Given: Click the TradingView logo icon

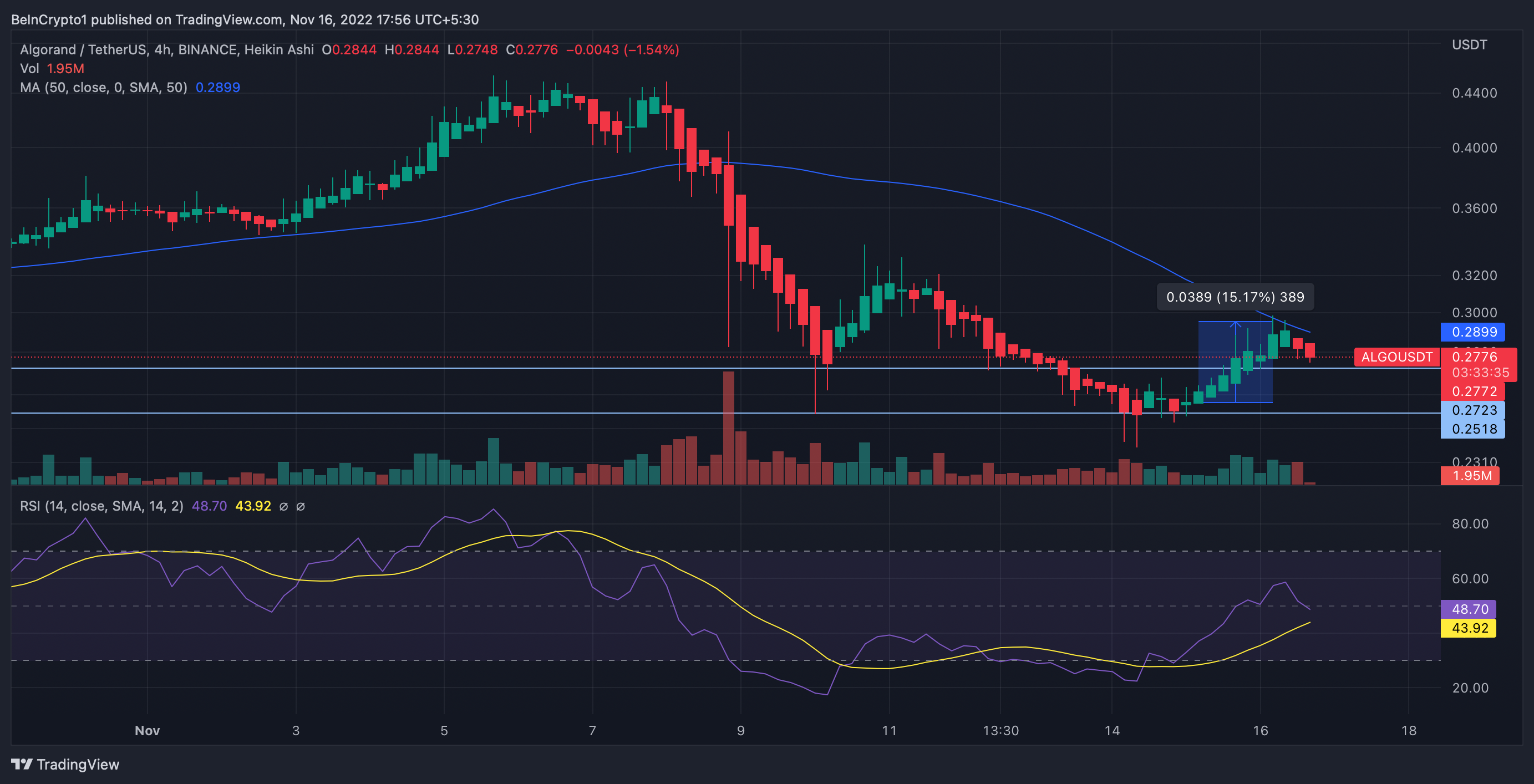Looking at the screenshot, I should 22,763.
